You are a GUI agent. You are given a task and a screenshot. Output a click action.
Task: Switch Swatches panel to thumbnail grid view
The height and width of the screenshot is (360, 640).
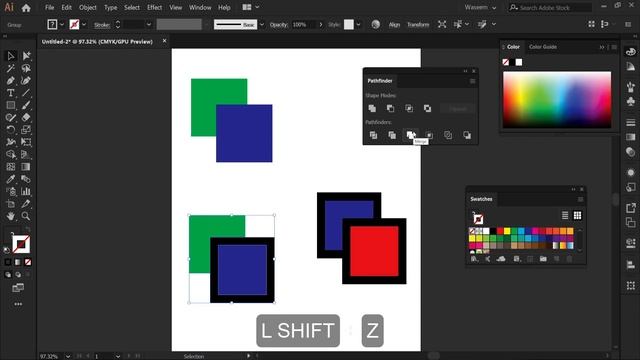(577, 215)
